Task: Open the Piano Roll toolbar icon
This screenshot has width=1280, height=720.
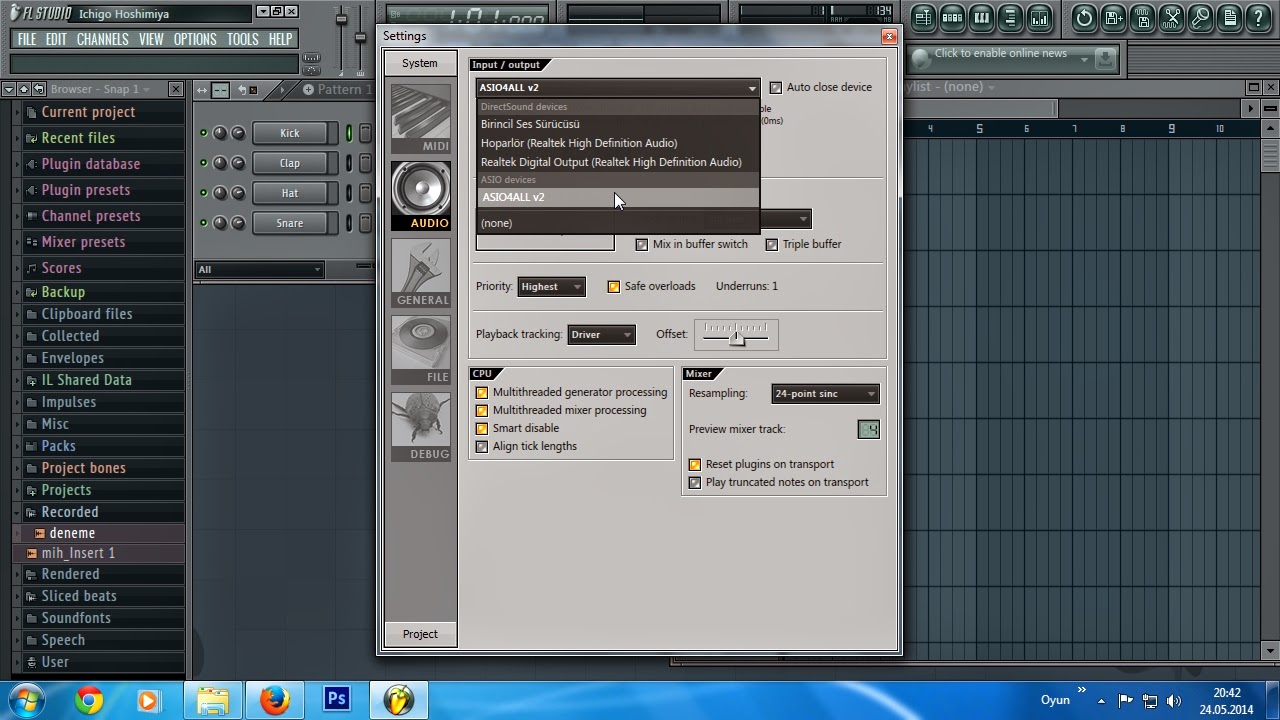Action: 981,17
